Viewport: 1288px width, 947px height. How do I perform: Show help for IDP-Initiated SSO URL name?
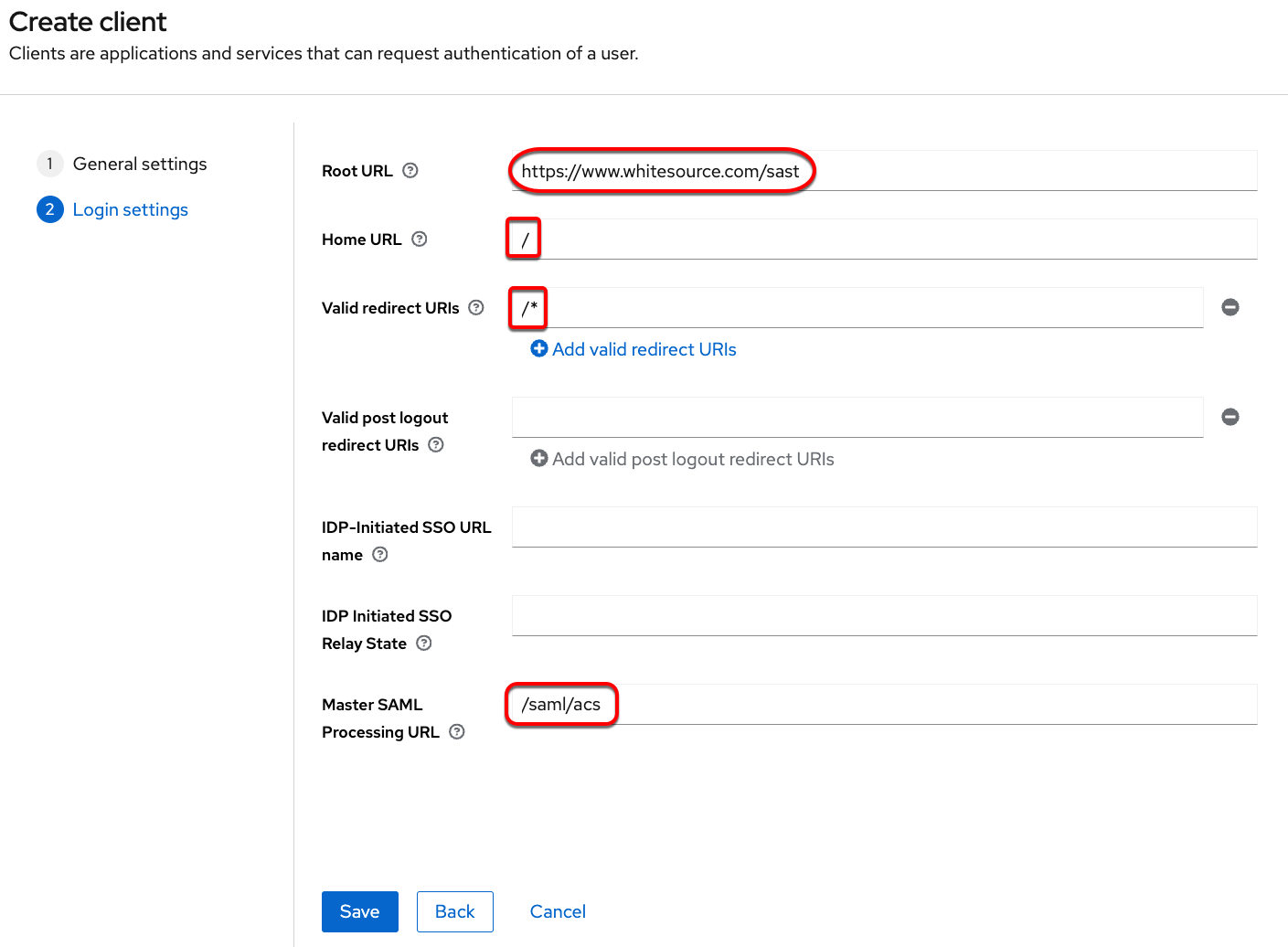[380, 554]
